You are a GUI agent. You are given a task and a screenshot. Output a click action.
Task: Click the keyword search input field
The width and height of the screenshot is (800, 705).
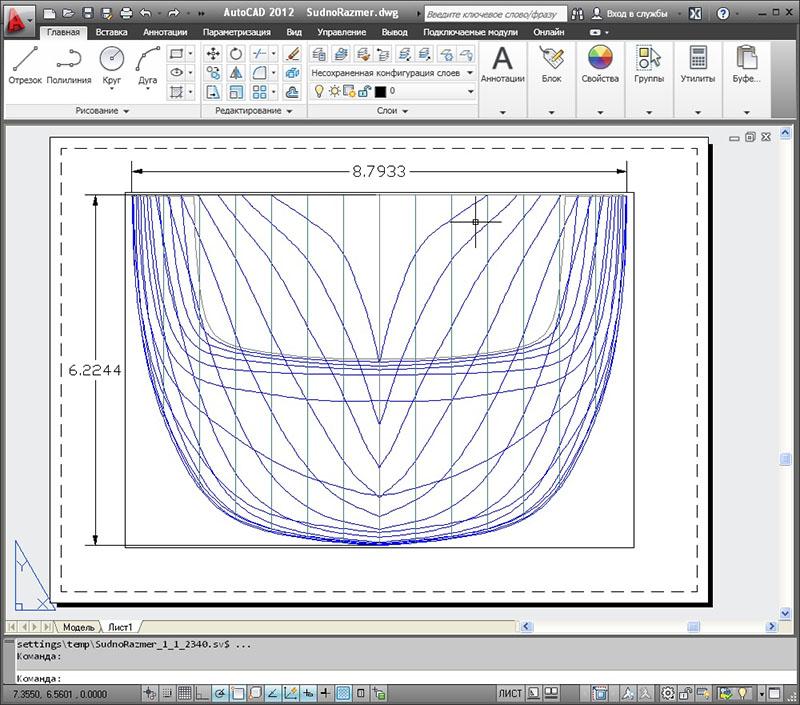pos(497,15)
